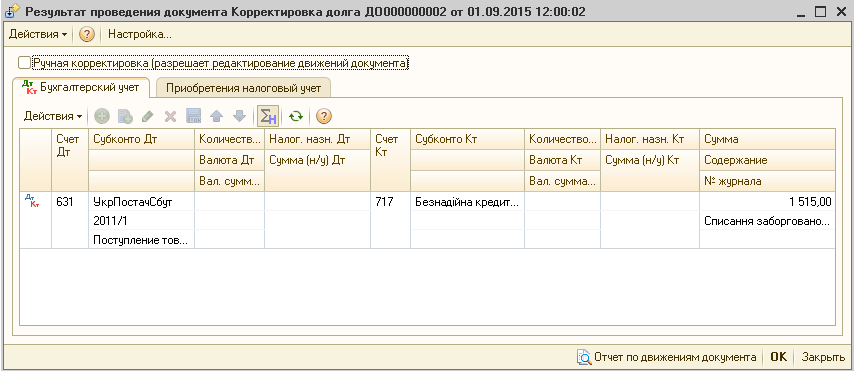Switch to Приобретения налоговый учет tab
Viewport: 854px width, 371px height.
243,88
